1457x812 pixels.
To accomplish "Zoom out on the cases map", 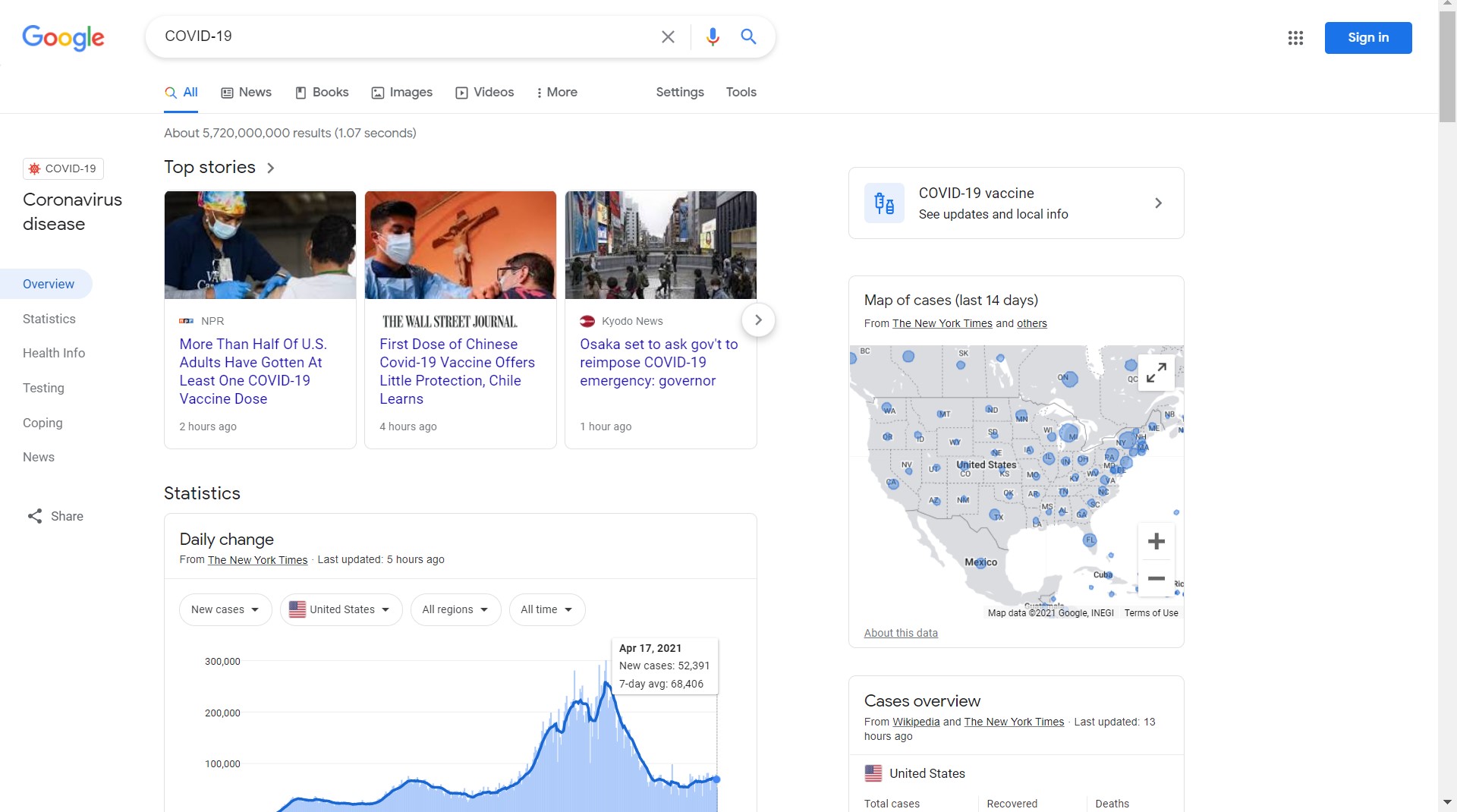I will 1156,578.
